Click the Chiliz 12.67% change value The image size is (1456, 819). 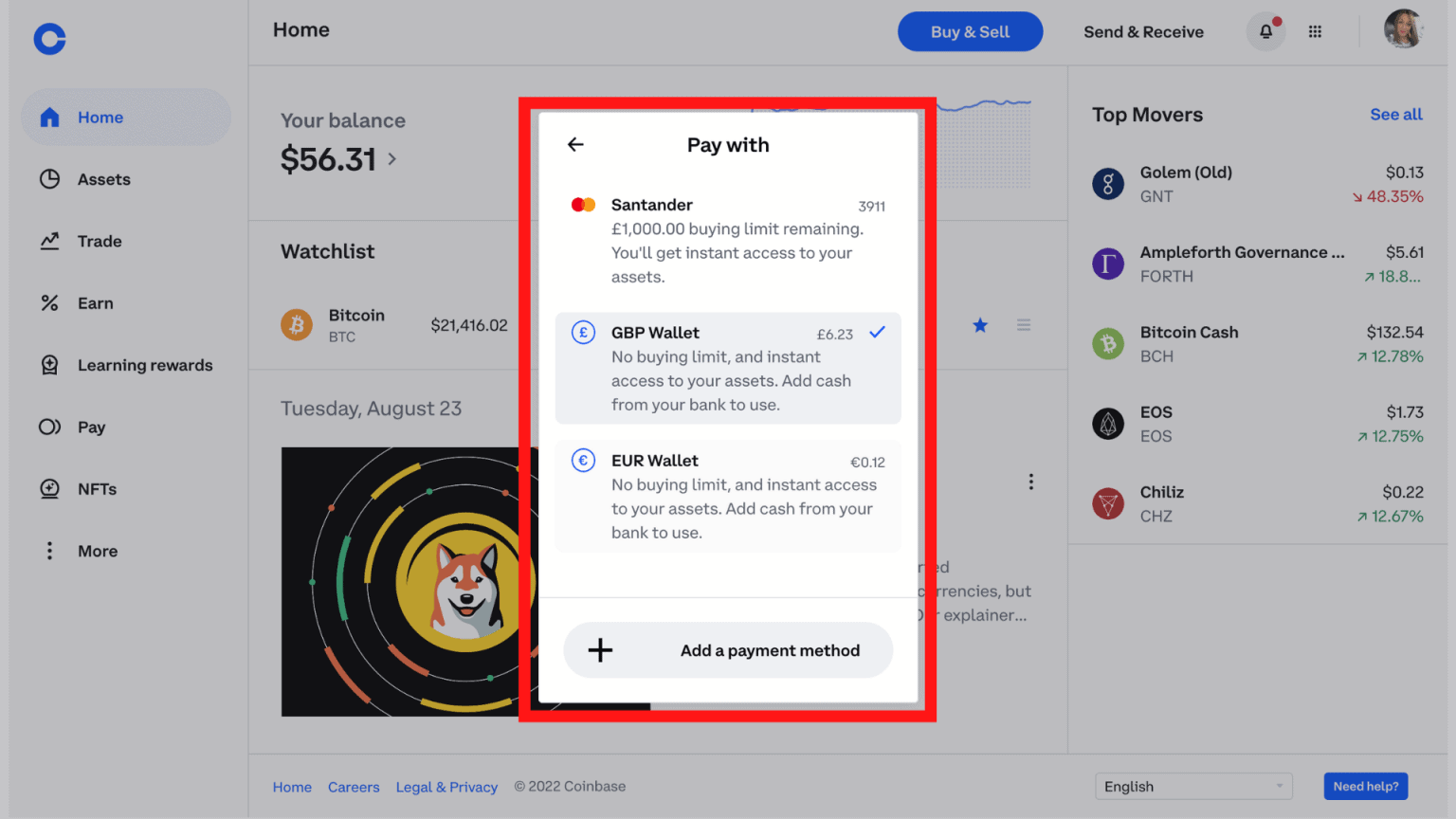pos(1390,517)
